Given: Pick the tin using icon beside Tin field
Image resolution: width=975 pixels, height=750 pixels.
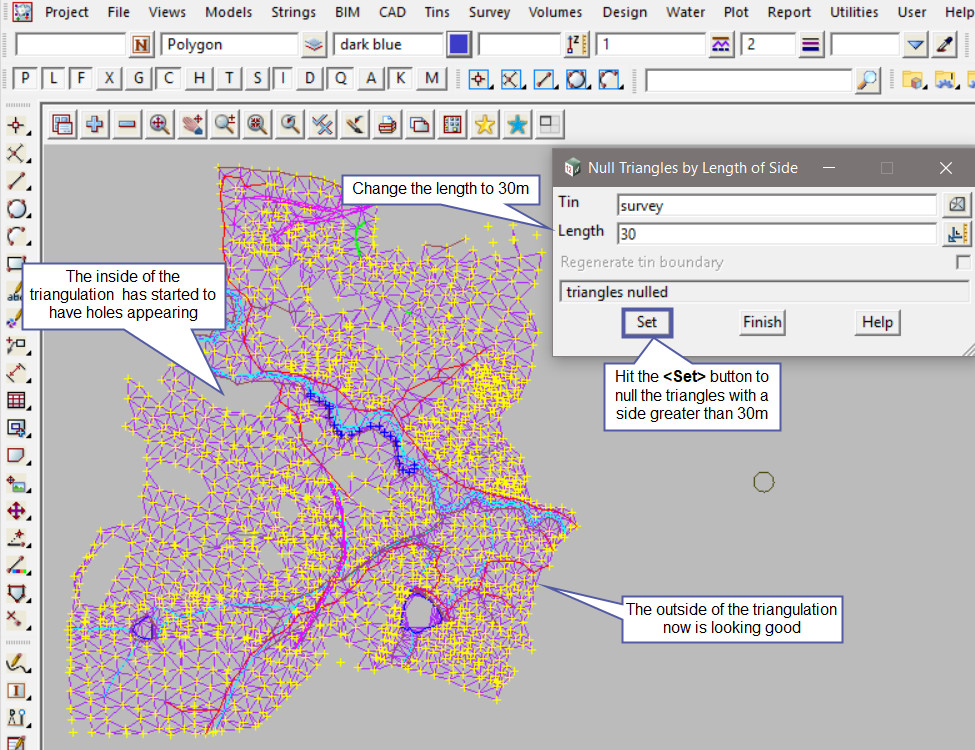Looking at the screenshot, I should coord(957,205).
